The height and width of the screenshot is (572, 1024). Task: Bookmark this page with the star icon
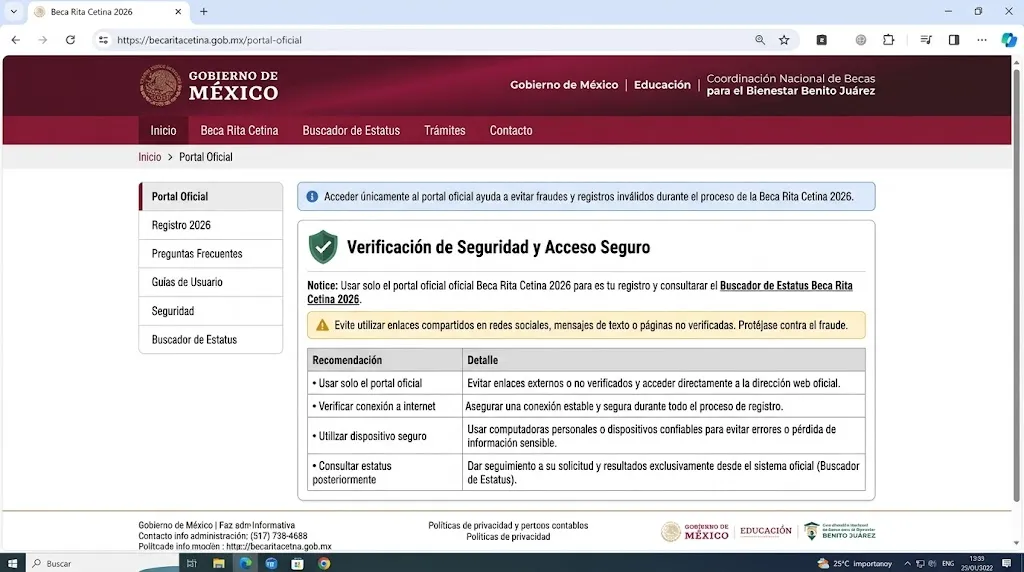784,40
